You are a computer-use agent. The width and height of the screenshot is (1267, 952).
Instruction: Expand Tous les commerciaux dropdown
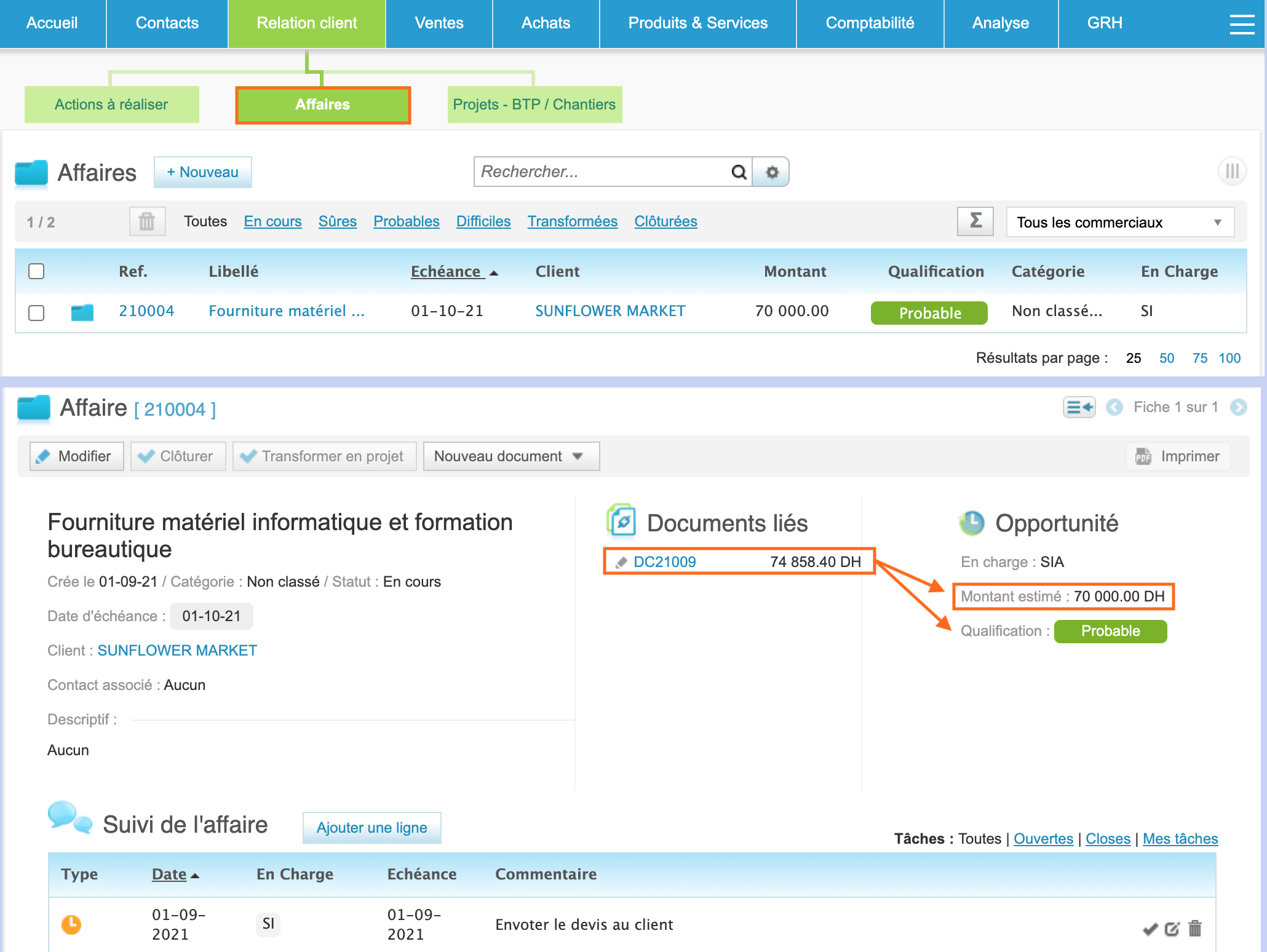tap(1119, 223)
